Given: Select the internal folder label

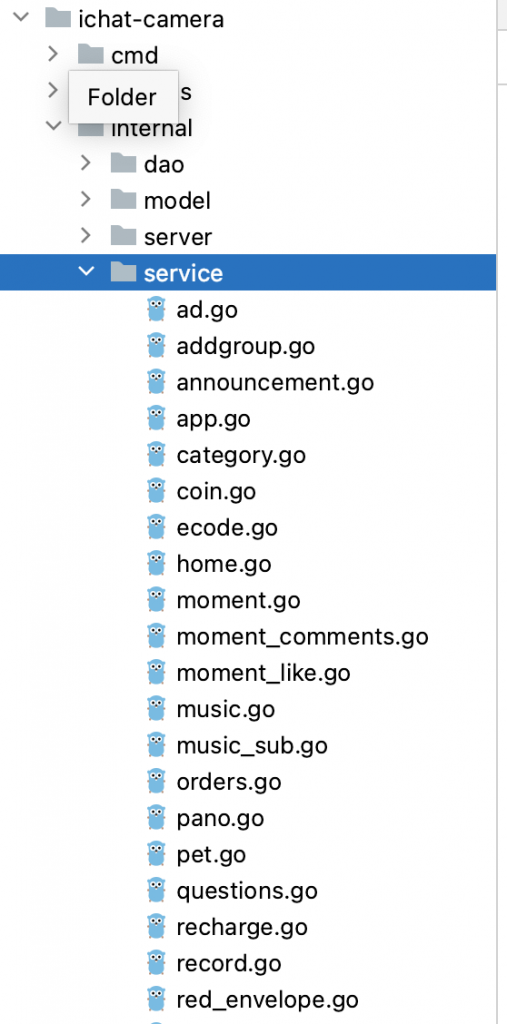Looking at the screenshot, I should tap(152, 128).
